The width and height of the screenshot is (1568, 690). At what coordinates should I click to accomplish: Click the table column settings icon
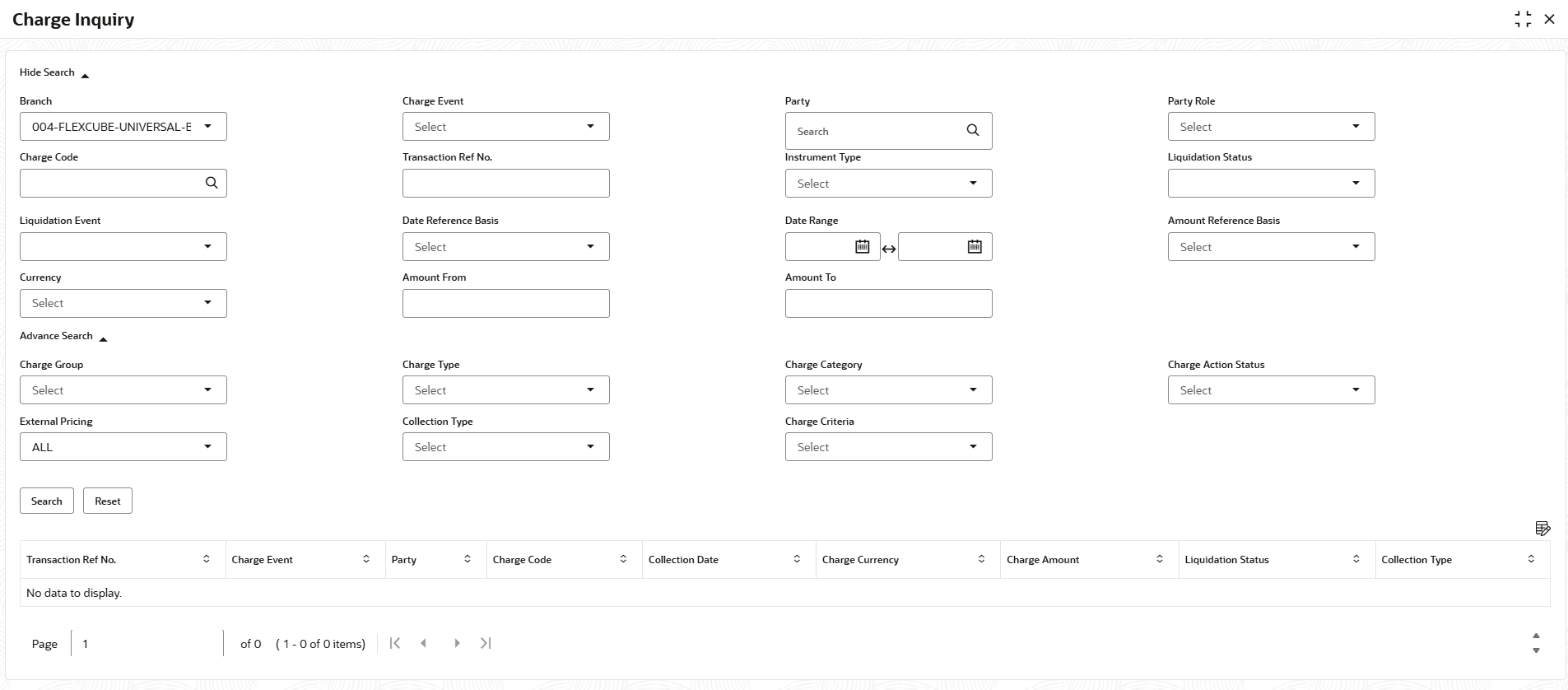tap(1542, 528)
